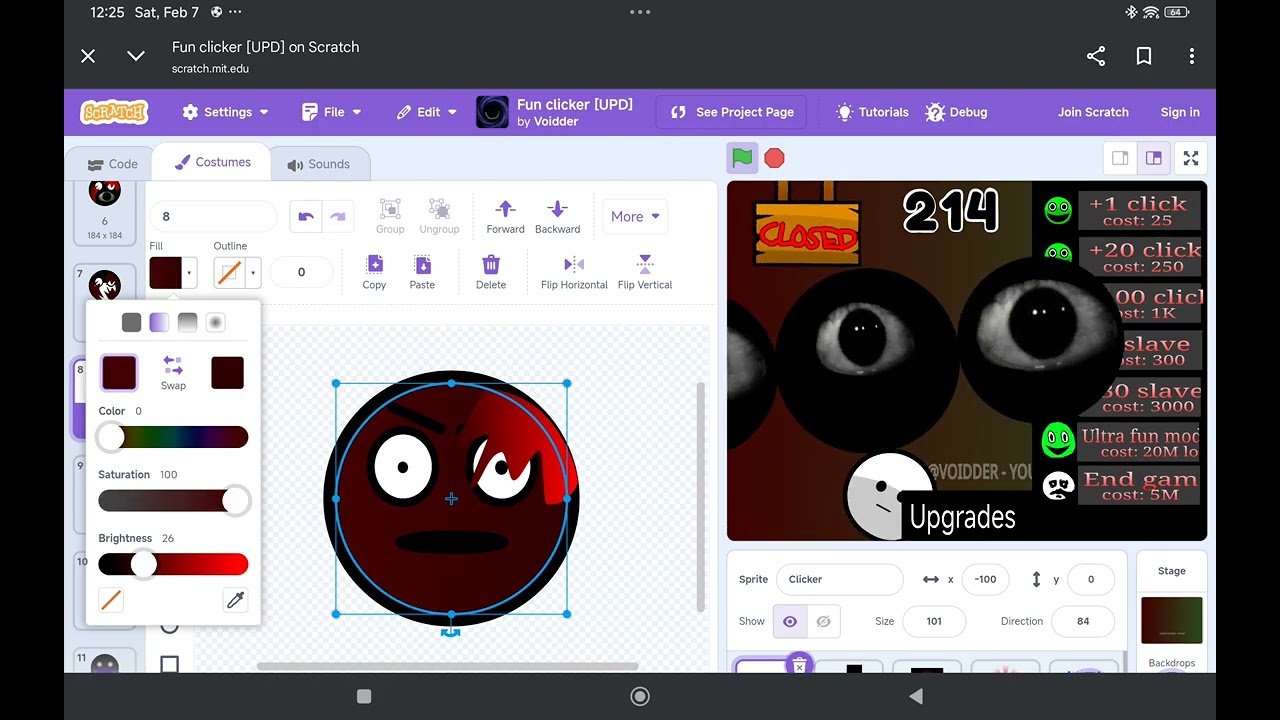Paste the copied shape

(x=422, y=272)
